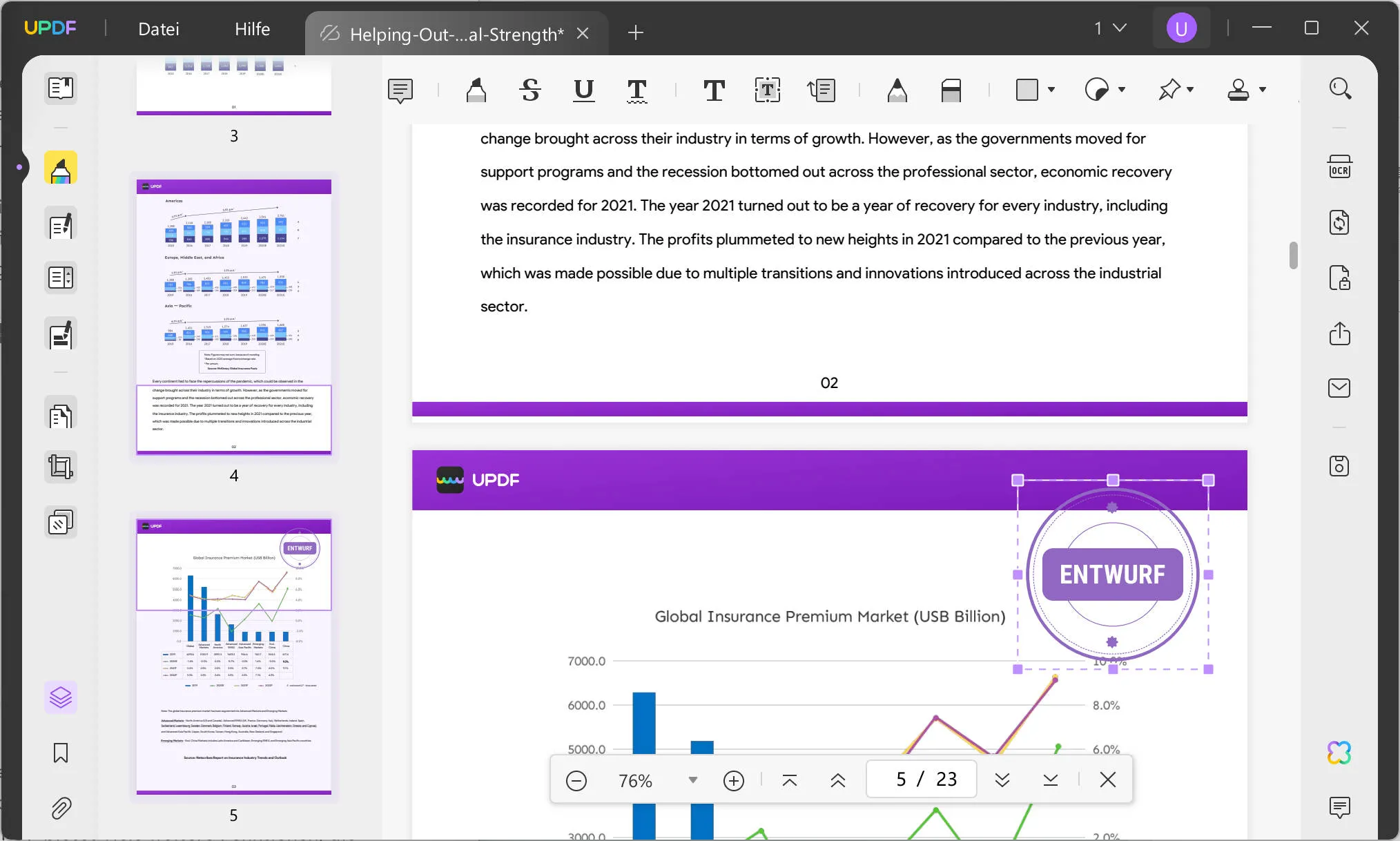This screenshot has width=1400, height=841.
Task: Select the Rectangle shape tool
Action: pyautogui.click(x=1027, y=90)
